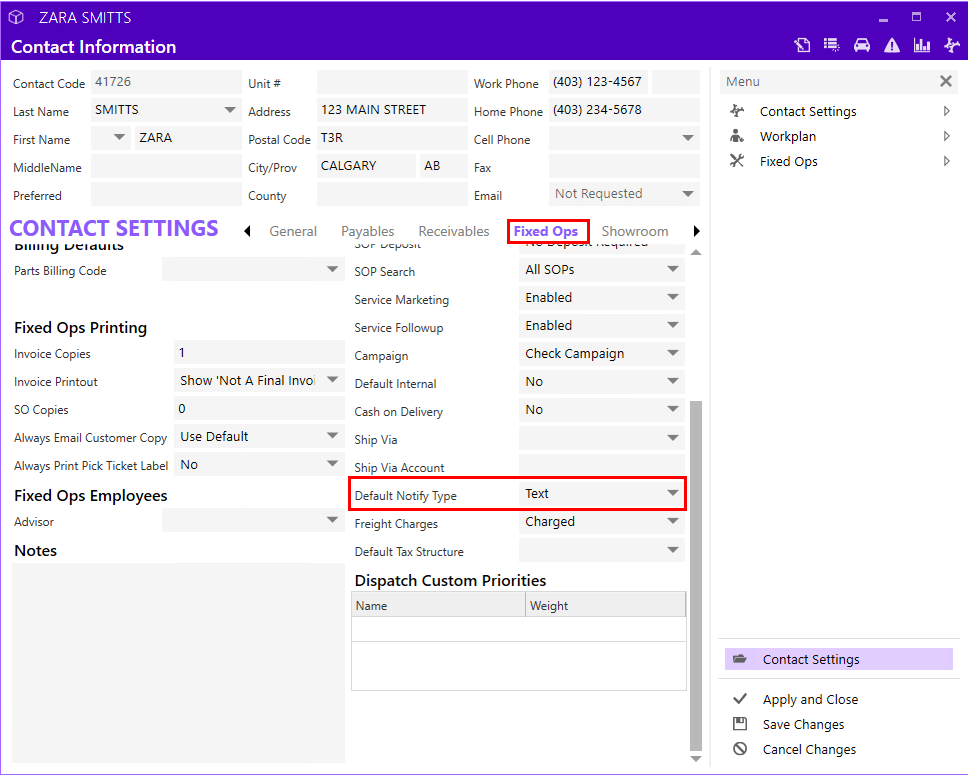Click the Home Phone field
The width and height of the screenshot is (968, 775).
click(624, 110)
